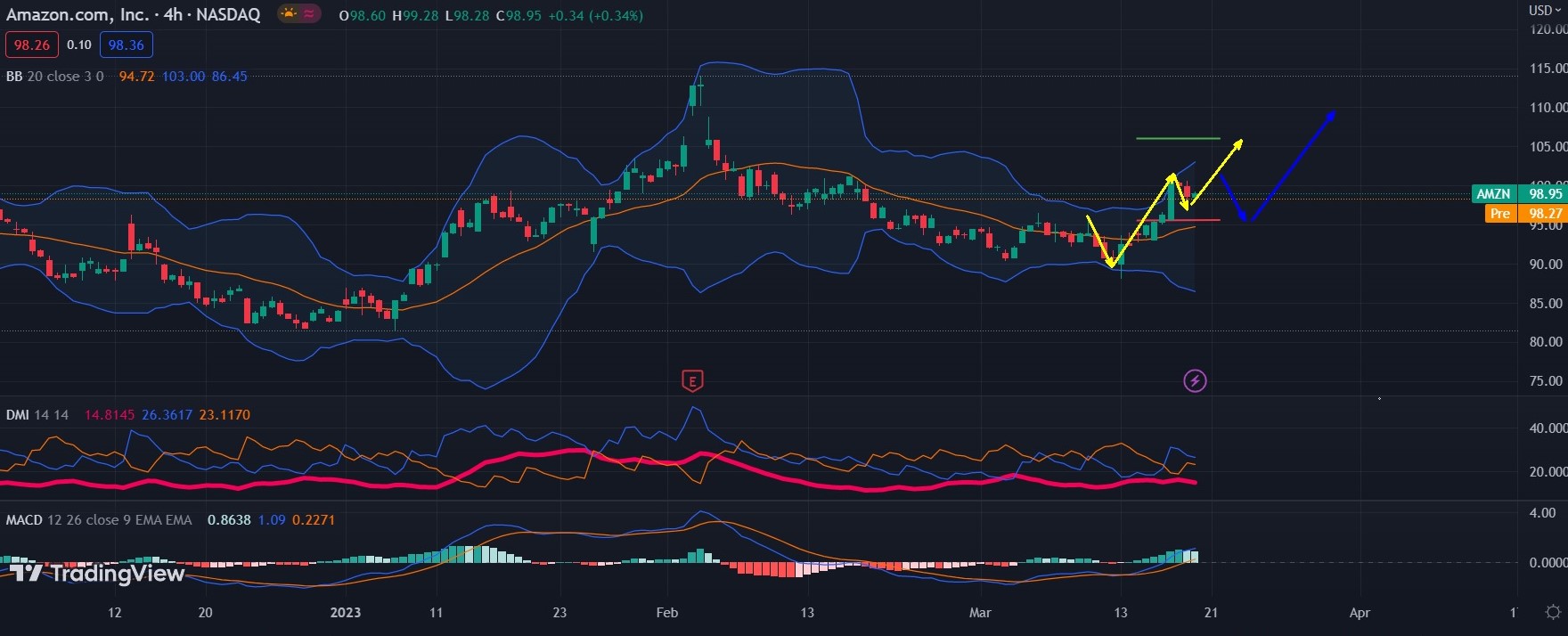1568x636 pixels.
Task: Select the 0.10 spread value
Action: point(79,45)
